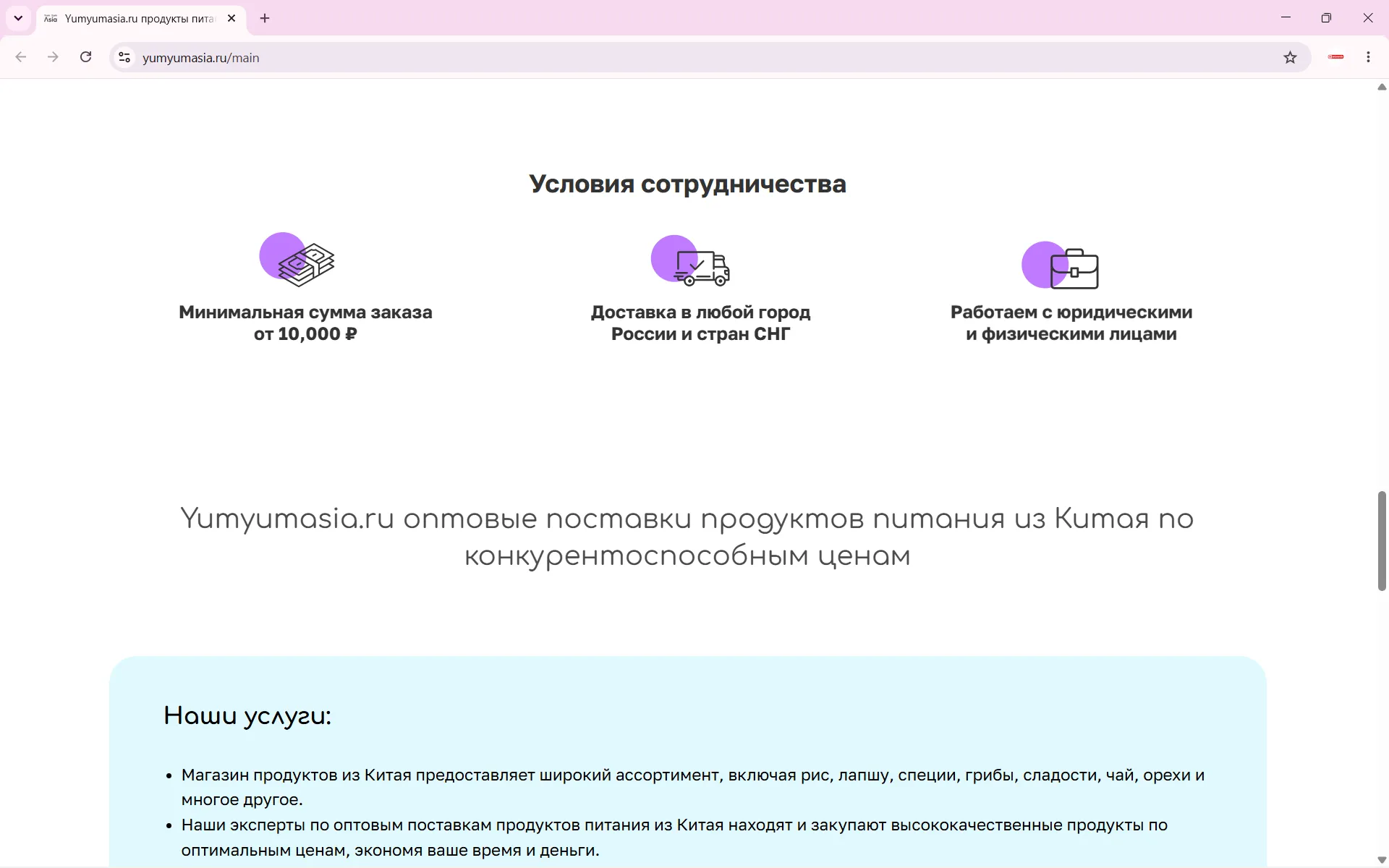Click bullet Магазин продуктов из Китая предоставляет

click(x=693, y=787)
